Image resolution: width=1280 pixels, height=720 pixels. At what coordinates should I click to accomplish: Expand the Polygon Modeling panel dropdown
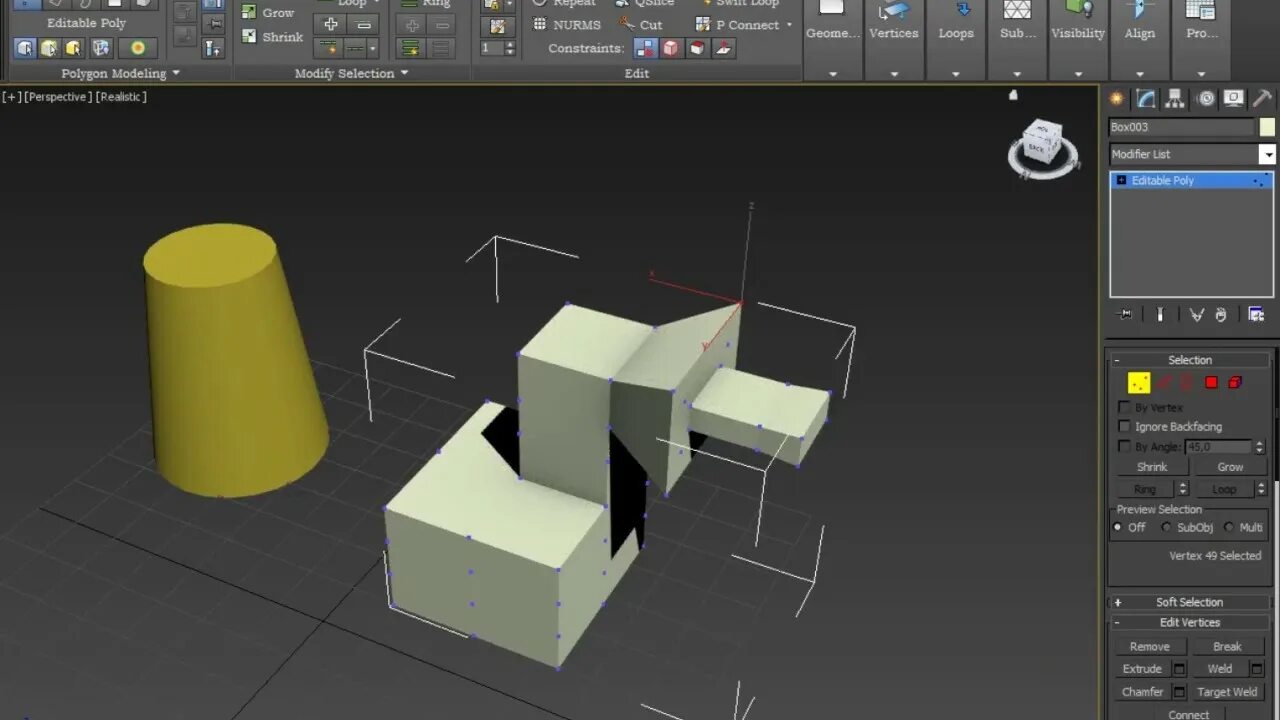coord(176,73)
